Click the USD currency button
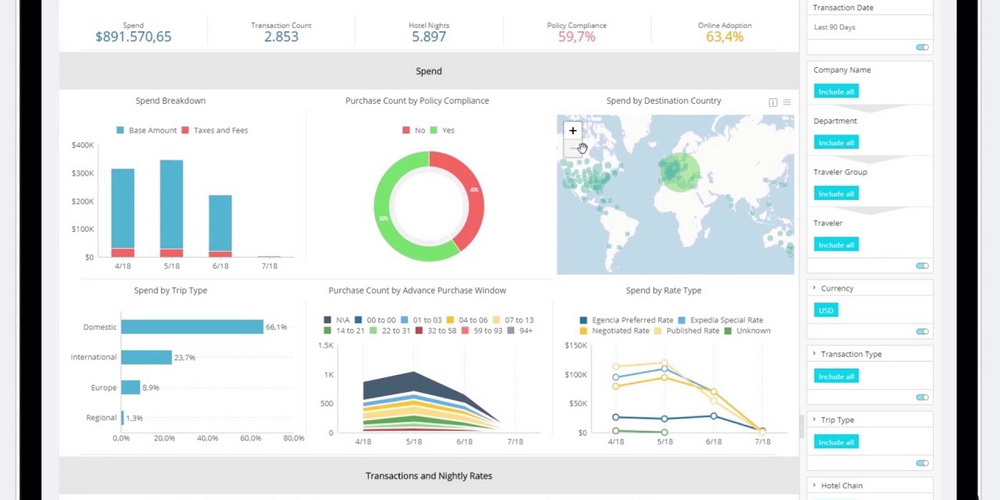The width and height of the screenshot is (1000, 500). [826, 311]
